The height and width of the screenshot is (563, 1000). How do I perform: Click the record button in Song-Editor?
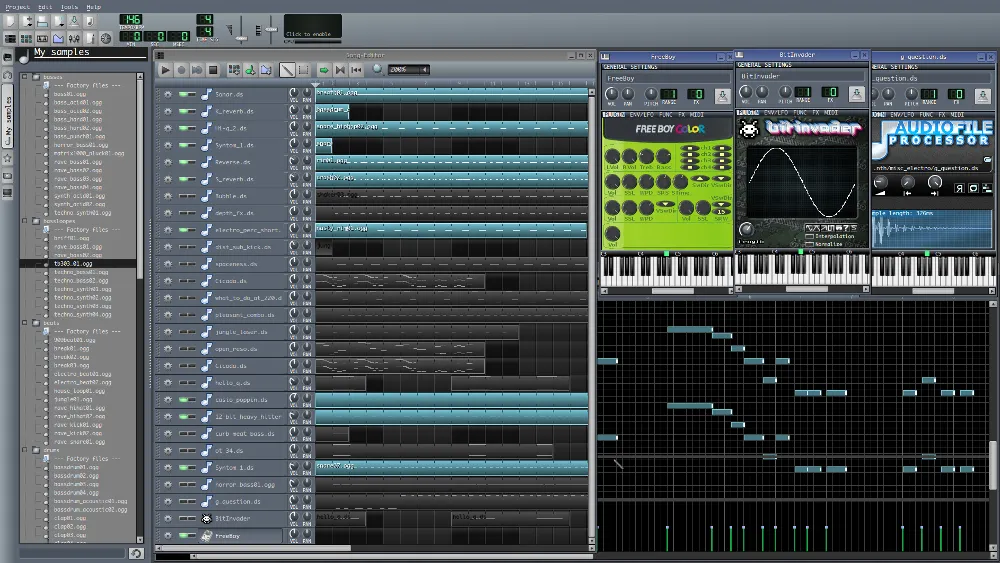click(181, 70)
